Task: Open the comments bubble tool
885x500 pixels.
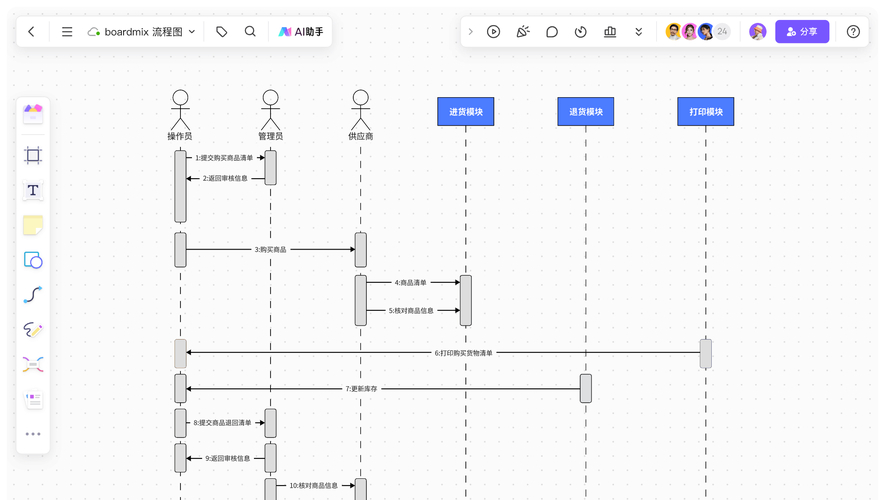Action: (x=552, y=32)
